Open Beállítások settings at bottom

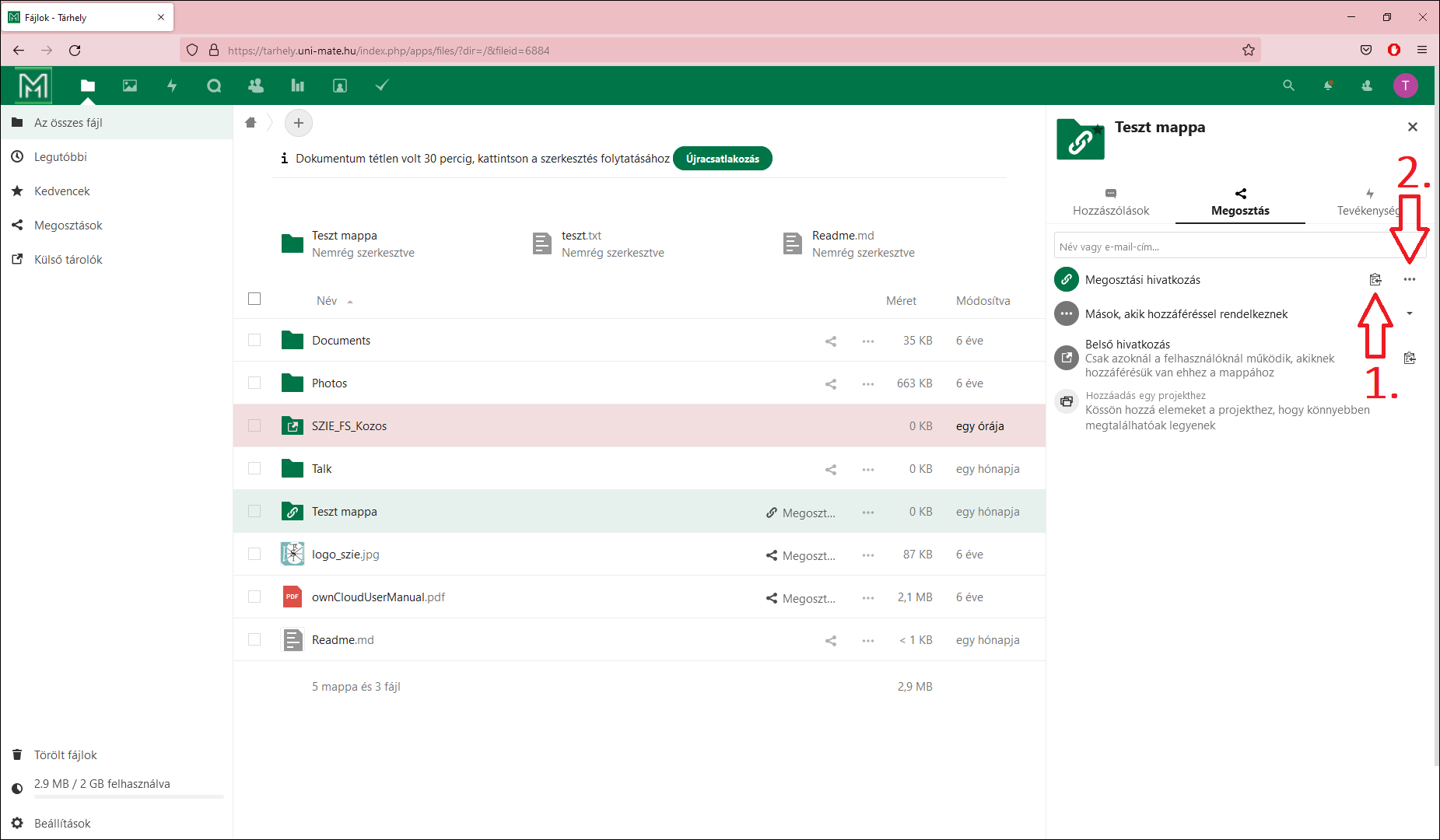117,824
